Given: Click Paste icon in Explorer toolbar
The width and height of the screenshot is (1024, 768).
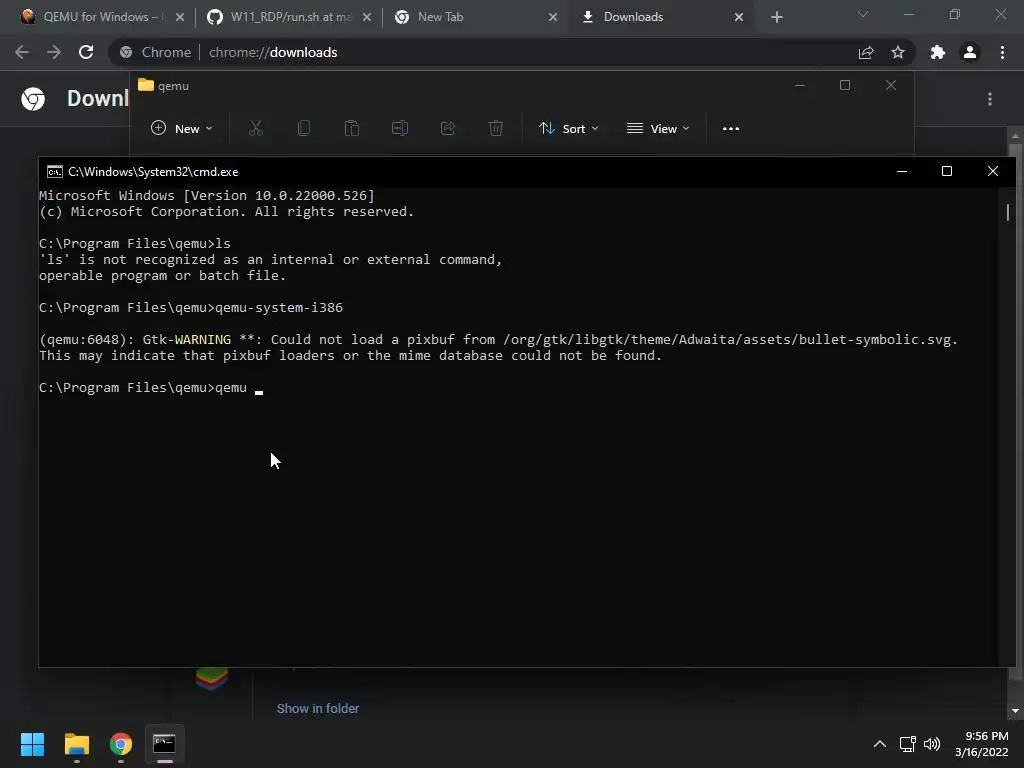Looking at the screenshot, I should pos(352,128).
